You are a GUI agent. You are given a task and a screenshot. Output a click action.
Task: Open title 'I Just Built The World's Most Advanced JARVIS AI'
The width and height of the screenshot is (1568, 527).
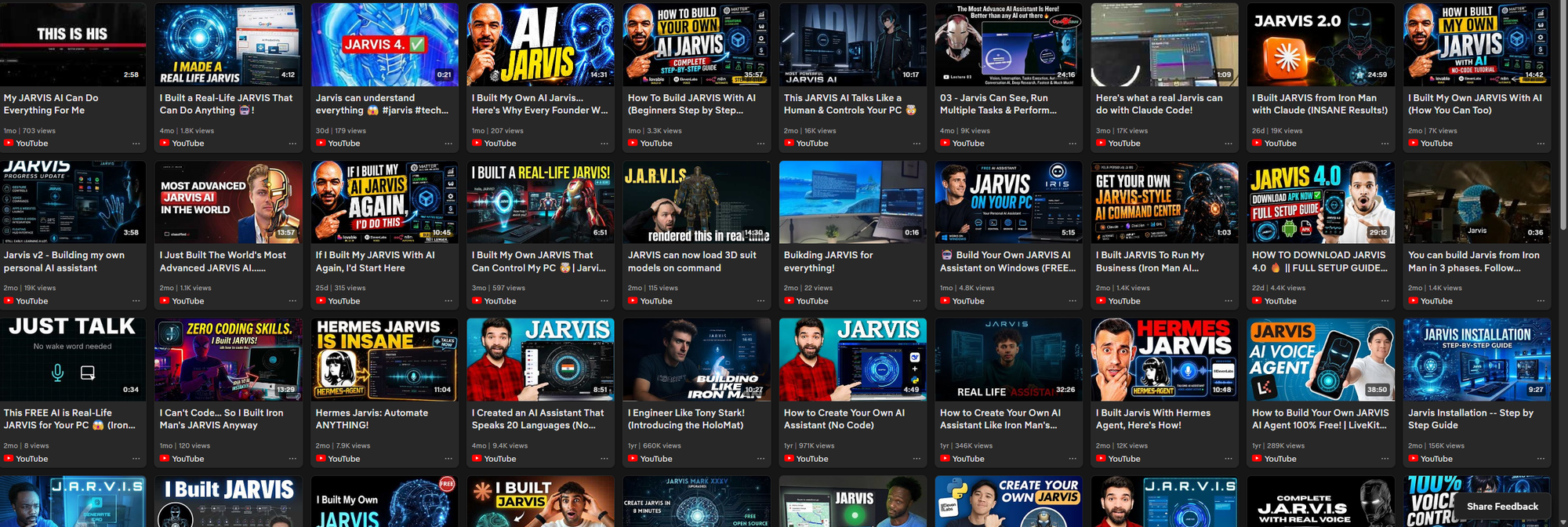[223, 261]
